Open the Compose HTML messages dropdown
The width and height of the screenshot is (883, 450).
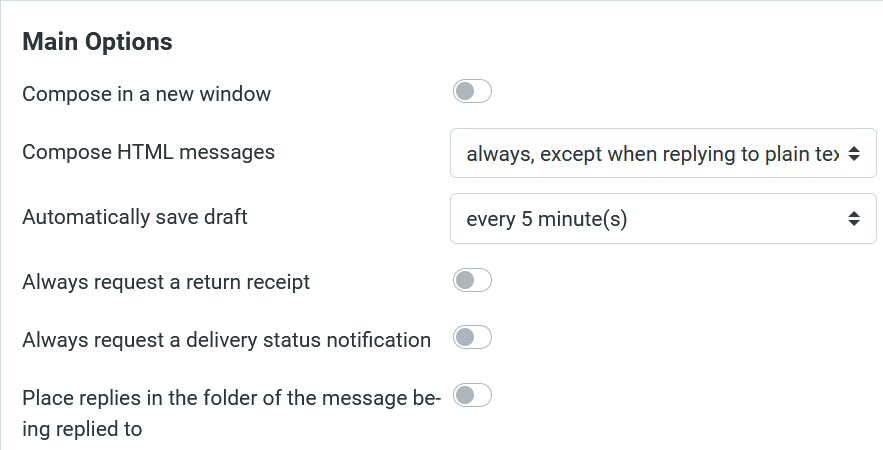(662, 155)
